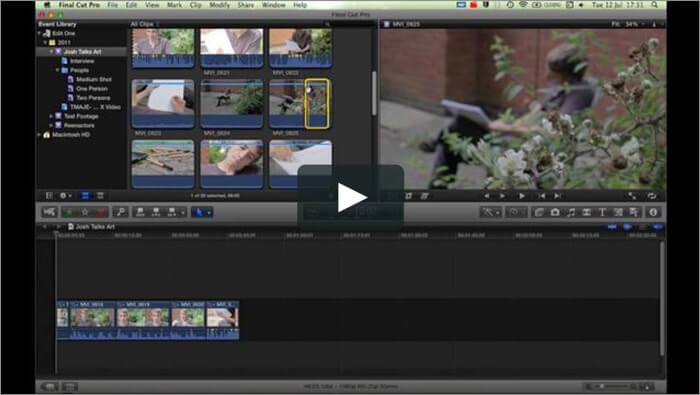The height and width of the screenshot is (395, 700).
Task: Open the Modify menu
Action: click(x=220, y=5)
